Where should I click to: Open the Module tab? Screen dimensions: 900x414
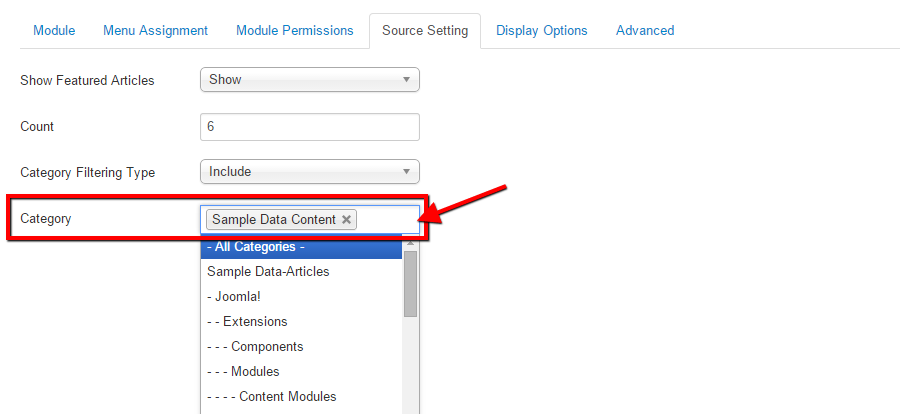click(54, 31)
